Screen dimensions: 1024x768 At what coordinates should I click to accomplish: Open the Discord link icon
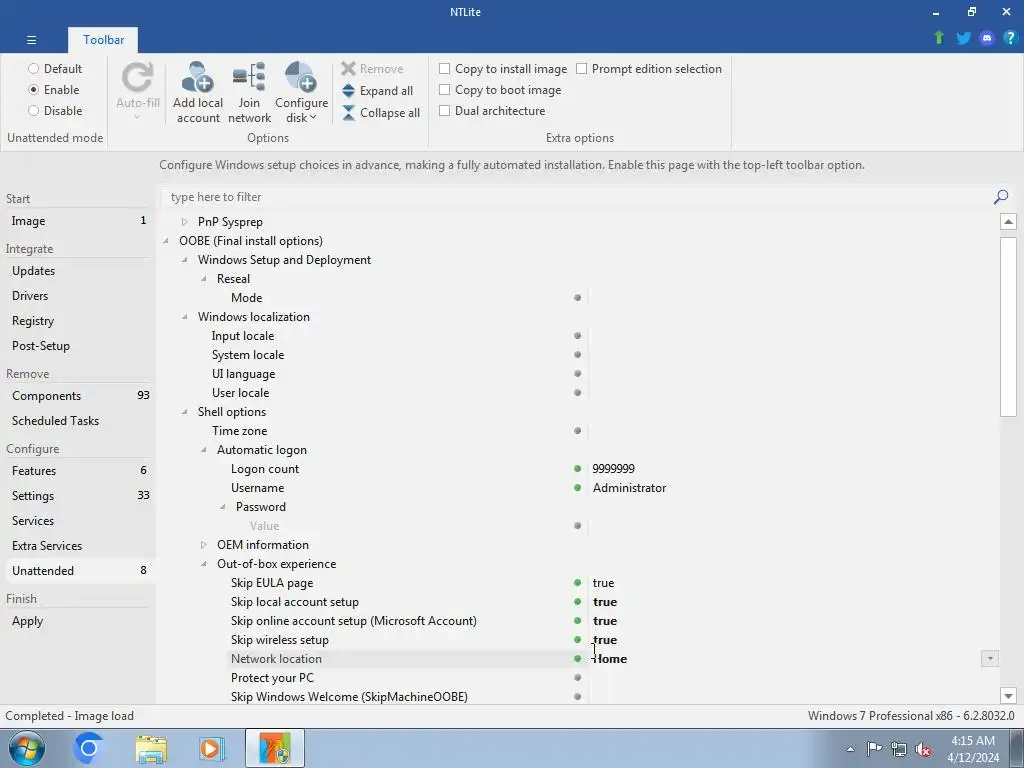(x=987, y=38)
